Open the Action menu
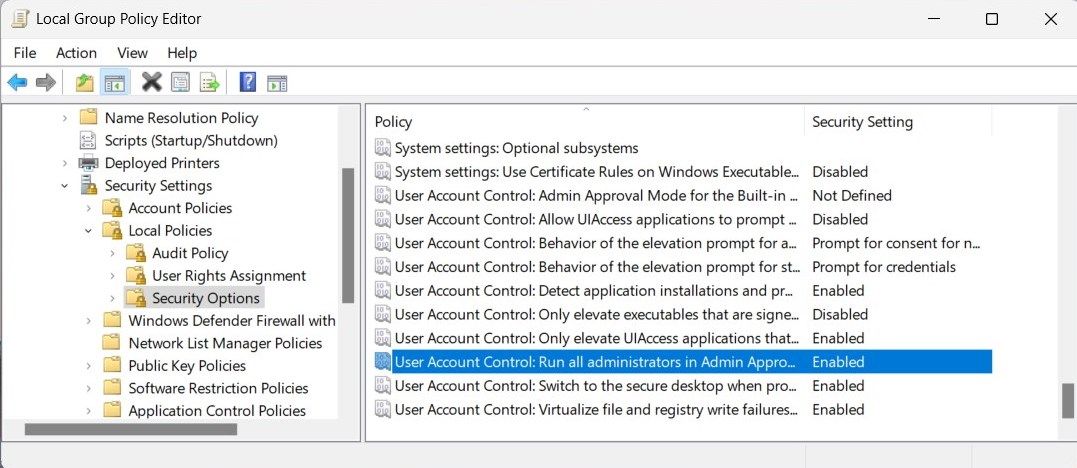The height and width of the screenshot is (468, 1077). pyautogui.click(x=76, y=53)
